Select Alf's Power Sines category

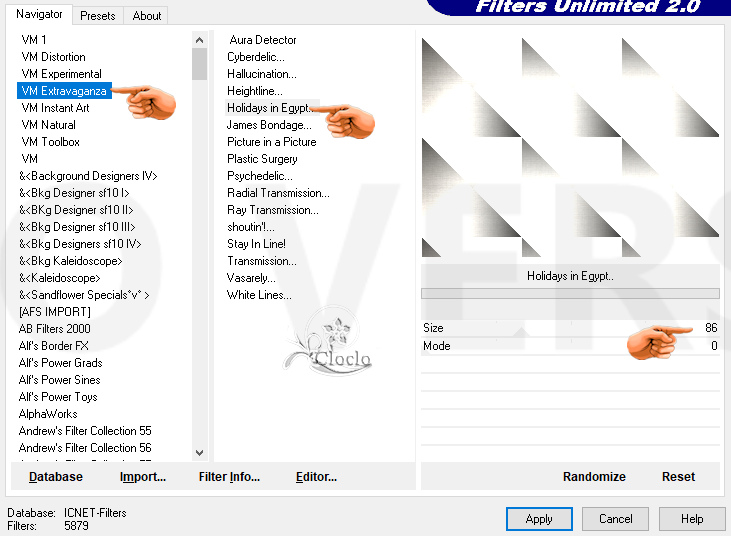tap(60, 380)
